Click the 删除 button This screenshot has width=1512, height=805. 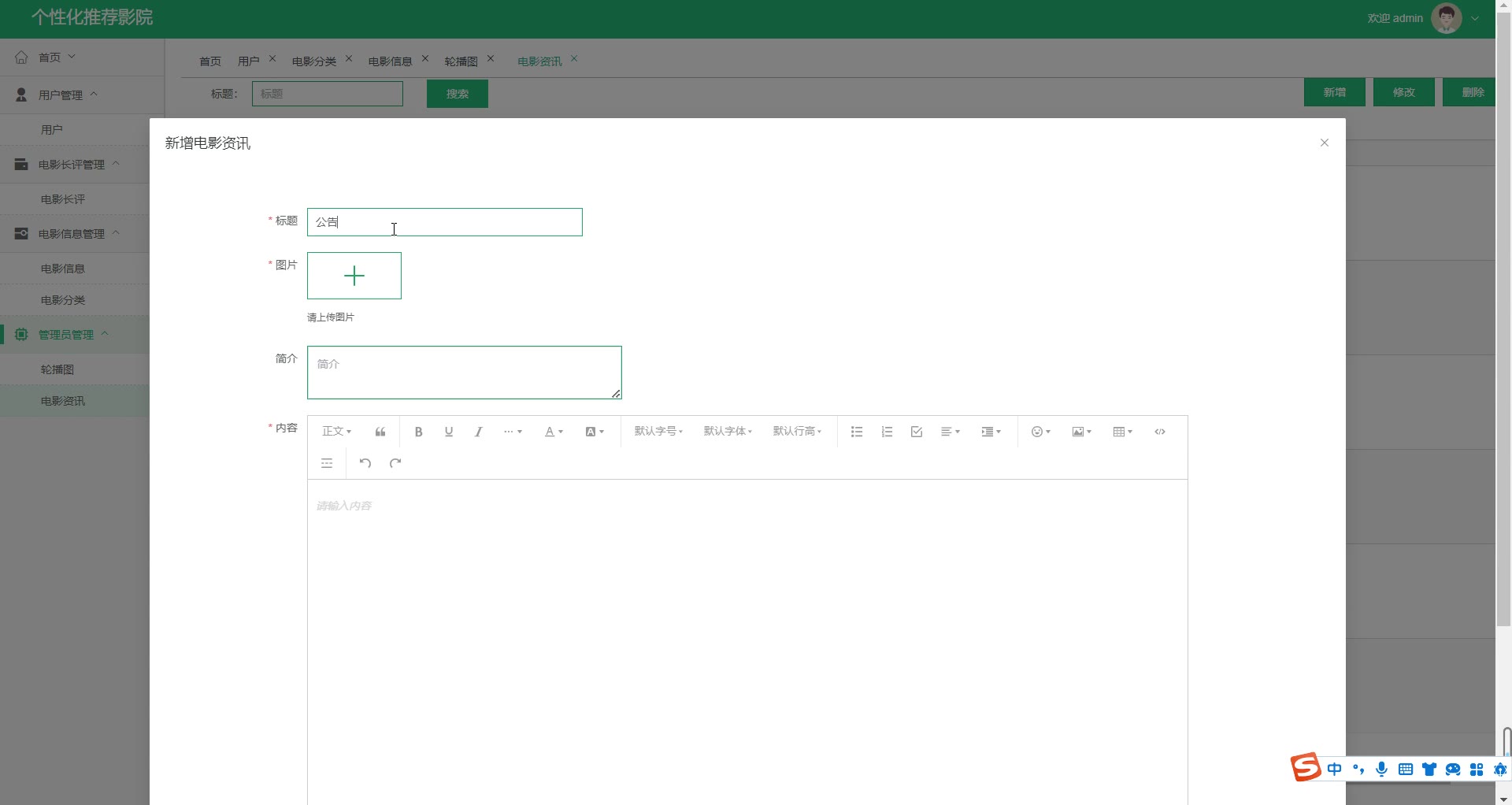pos(1471,92)
